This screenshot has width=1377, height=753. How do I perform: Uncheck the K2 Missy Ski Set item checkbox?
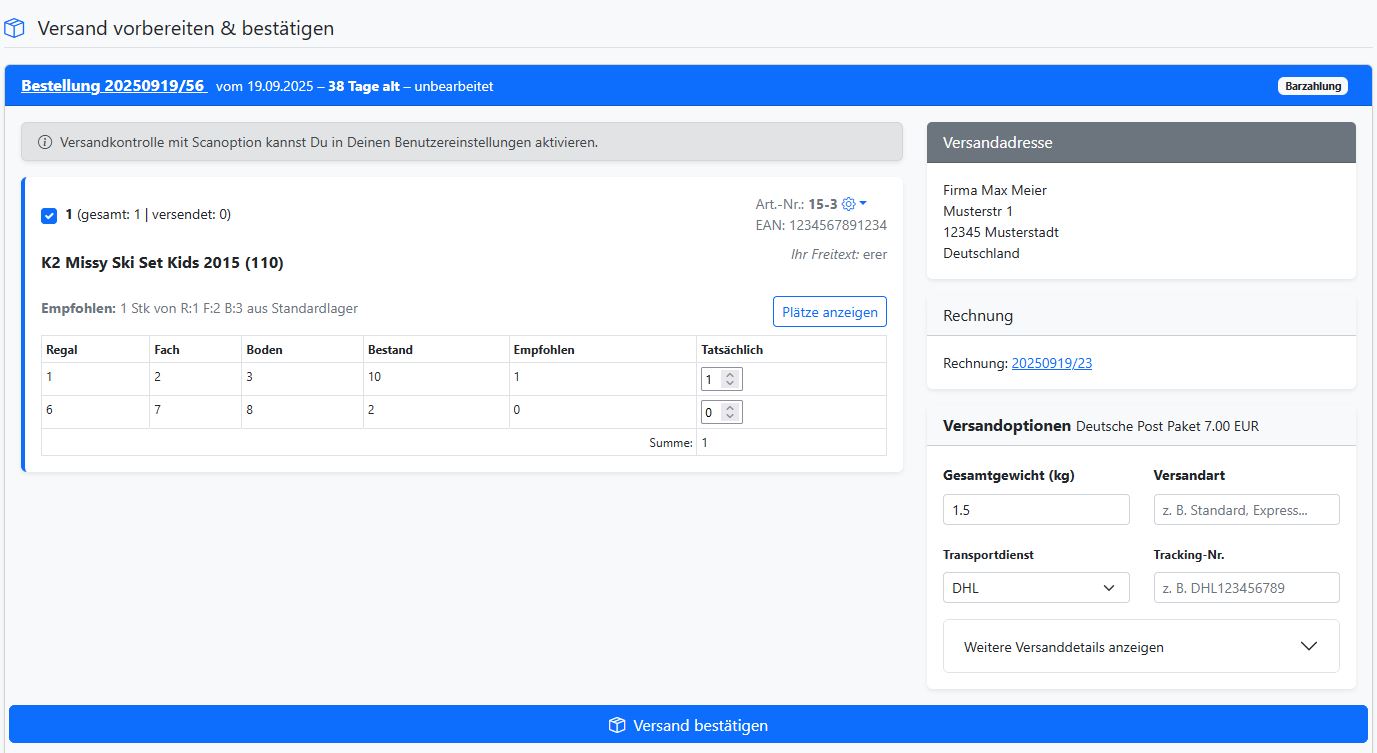[x=49, y=215]
